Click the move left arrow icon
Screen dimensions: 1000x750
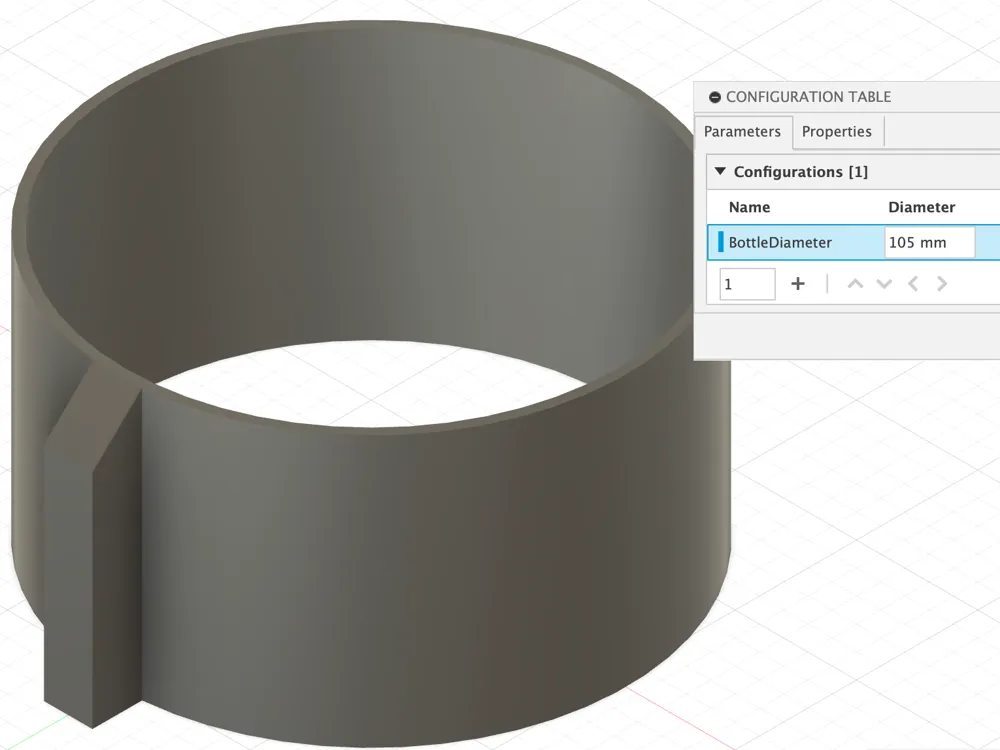point(913,284)
